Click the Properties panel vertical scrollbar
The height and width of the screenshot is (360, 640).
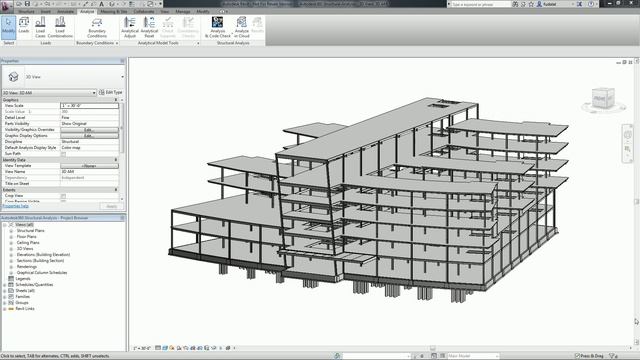pos(122,127)
